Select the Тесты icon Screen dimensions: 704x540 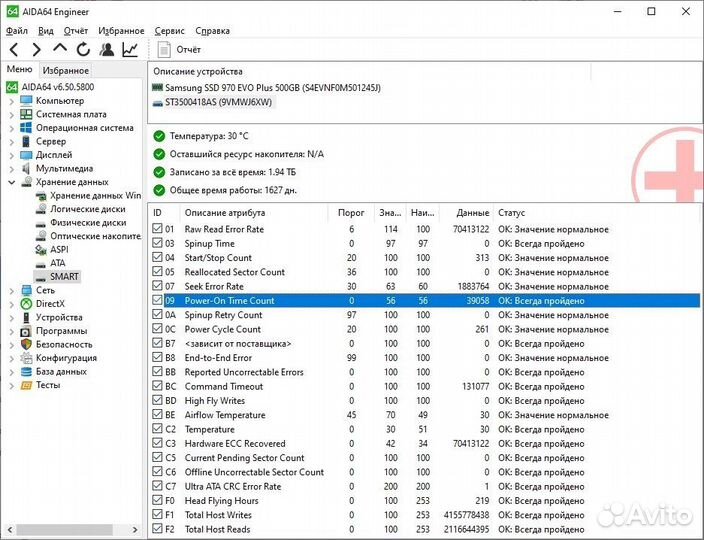[x=26, y=385]
